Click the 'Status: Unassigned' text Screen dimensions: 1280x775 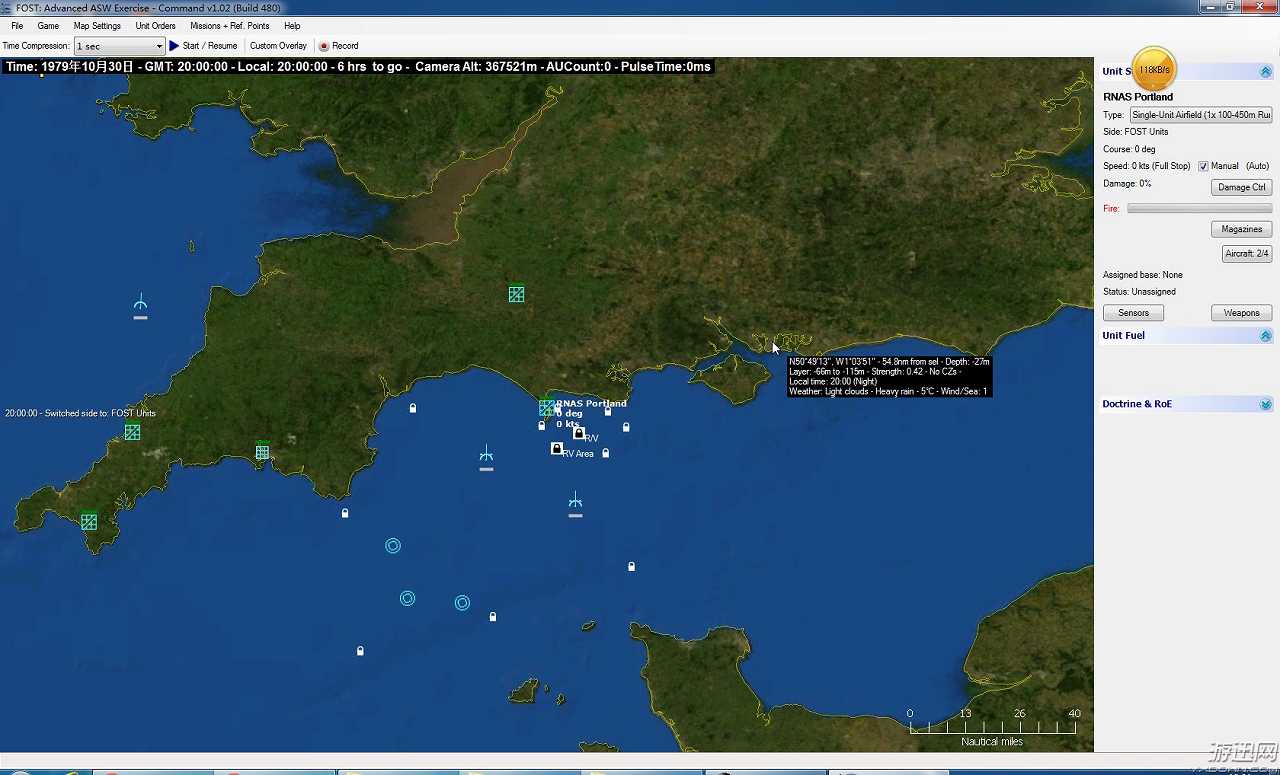tap(1140, 292)
